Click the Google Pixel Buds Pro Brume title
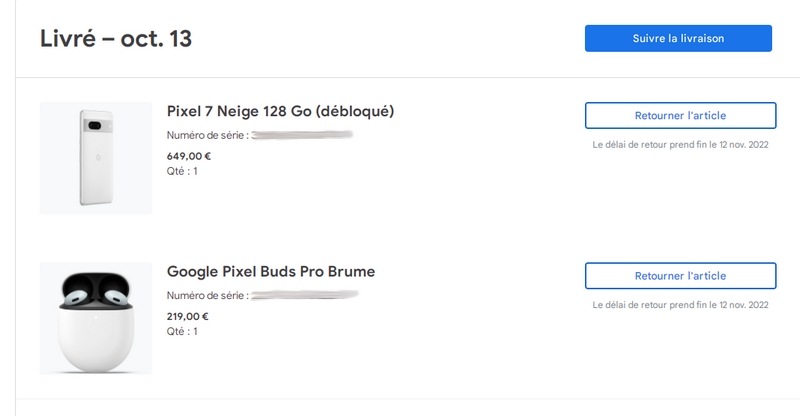The width and height of the screenshot is (800, 416). 271,271
